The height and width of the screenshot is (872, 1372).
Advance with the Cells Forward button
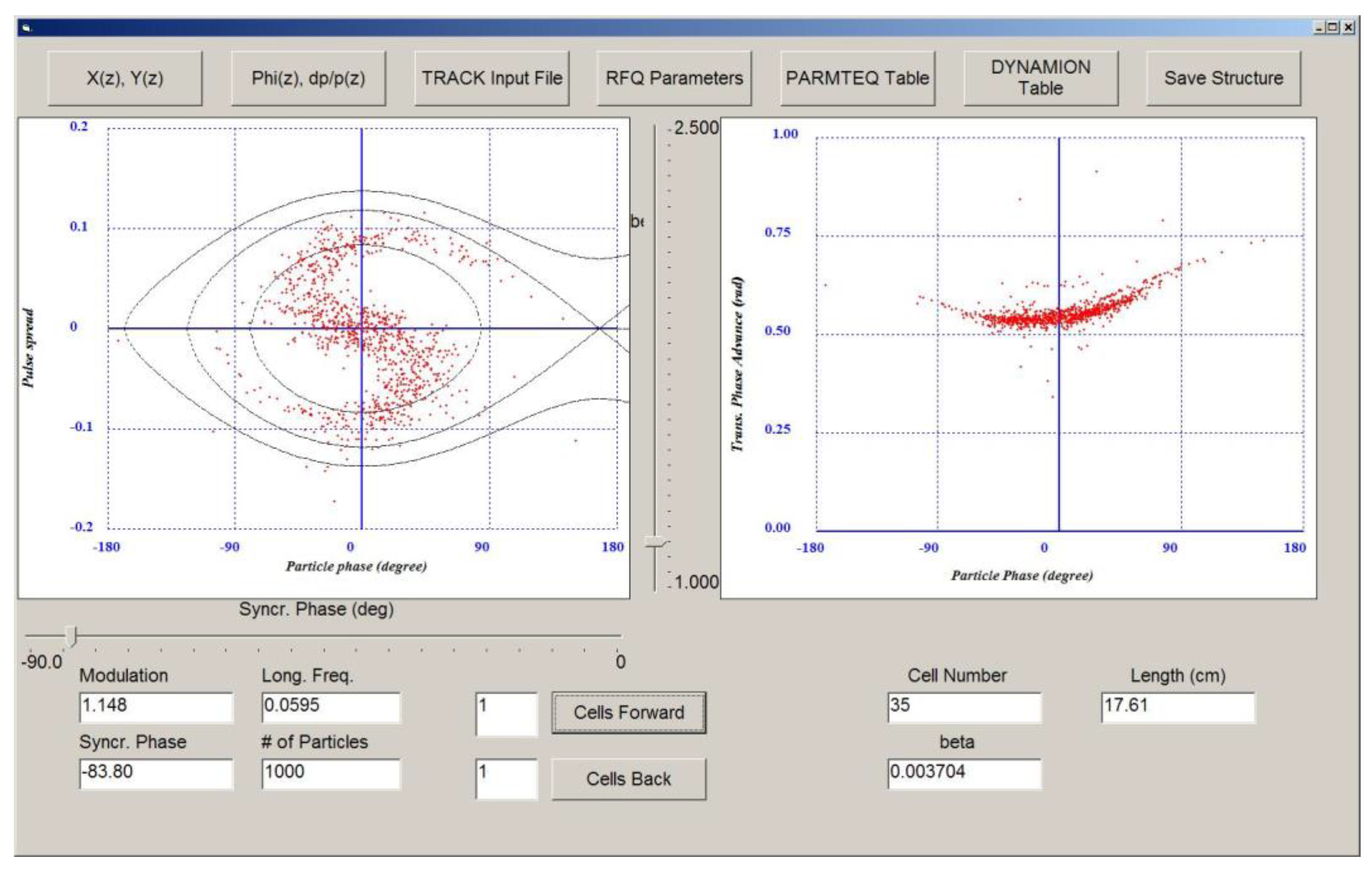point(628,713)
